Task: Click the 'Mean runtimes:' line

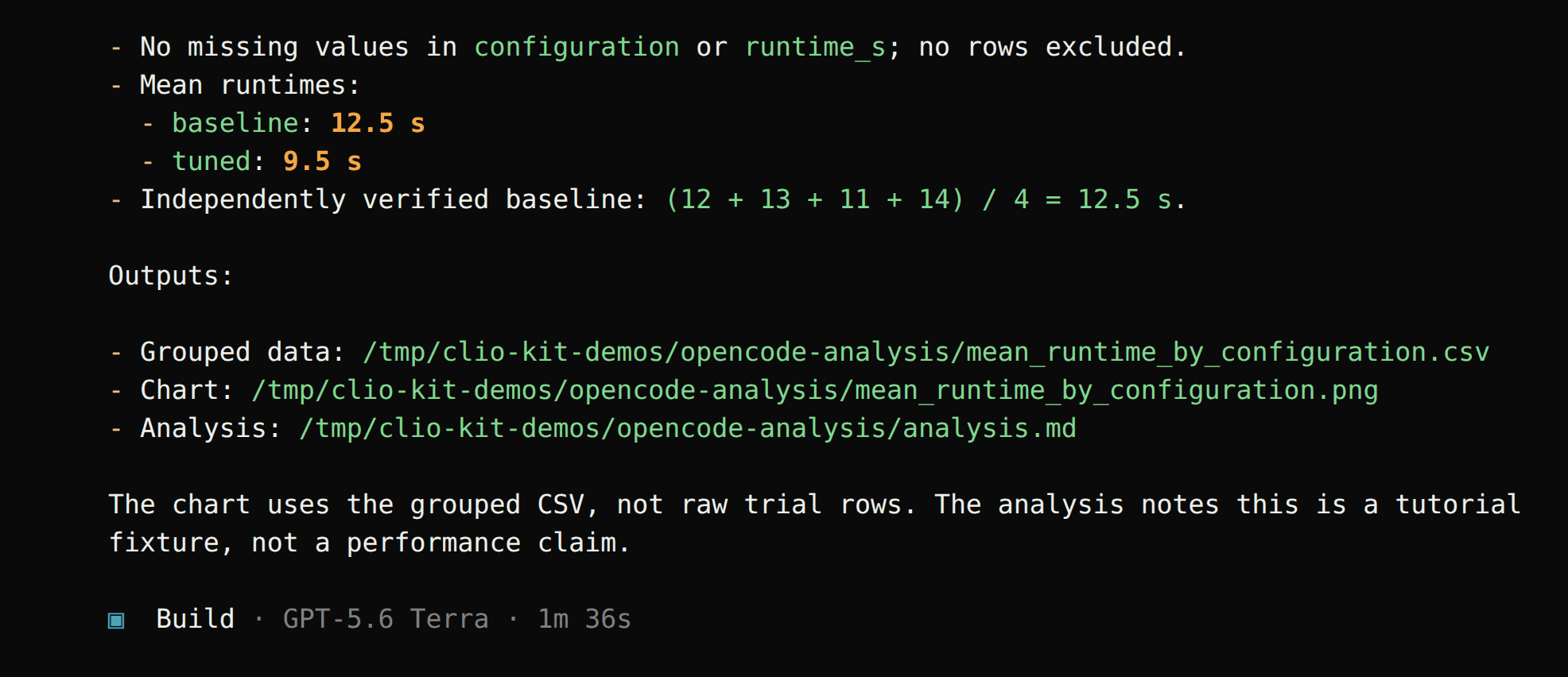Action: click(250, 85)
